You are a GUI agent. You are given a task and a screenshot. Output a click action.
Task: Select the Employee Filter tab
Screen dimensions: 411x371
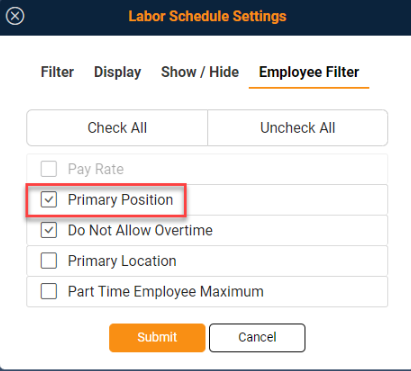click(309, 72)
